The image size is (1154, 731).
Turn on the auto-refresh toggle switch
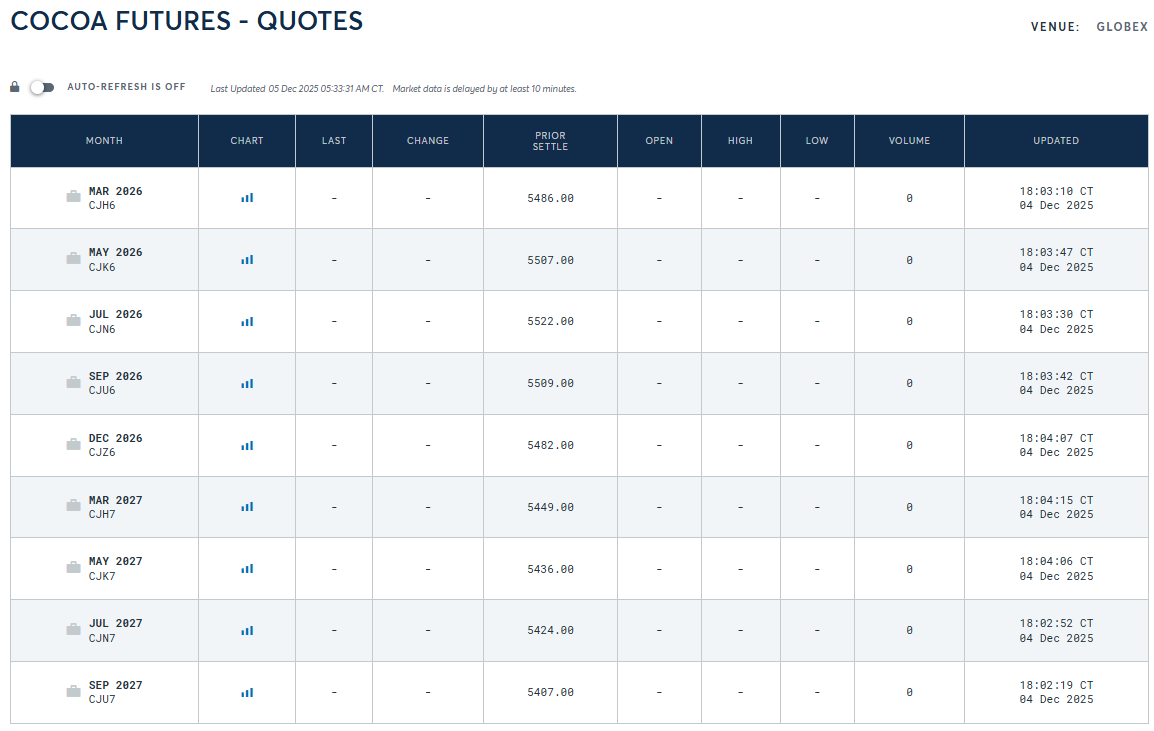pyautogui.click(x=43, y=88)
